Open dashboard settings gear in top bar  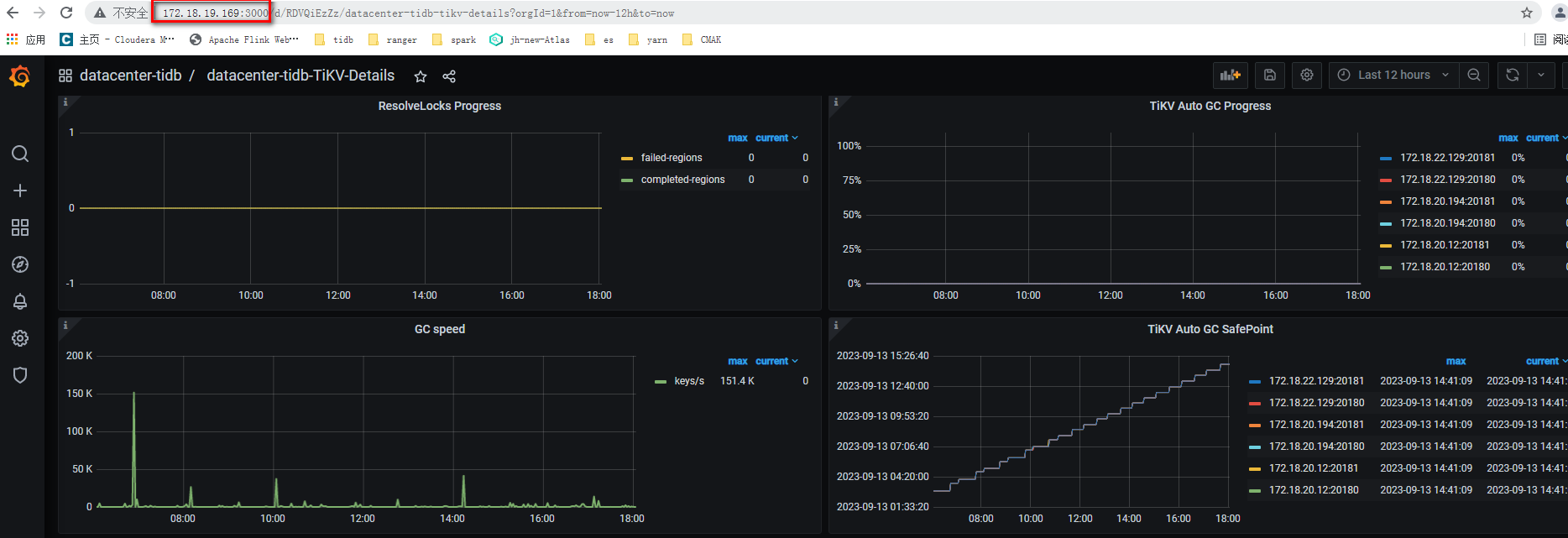1307,76
